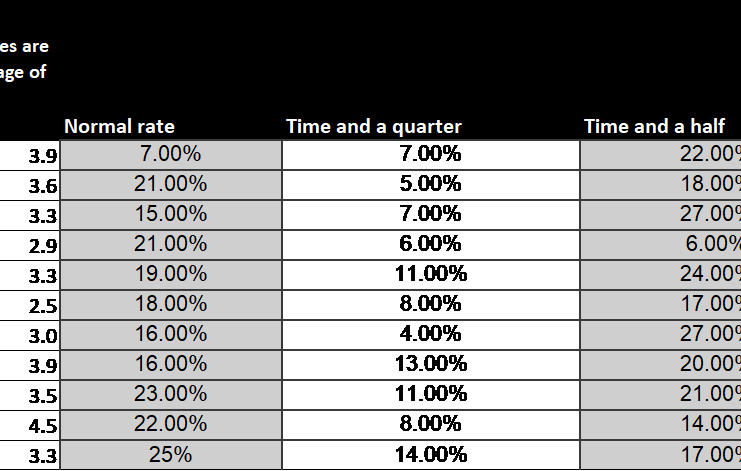Select the Time and a quarter header cell
Screen dimensions: 741x471
(431, 127)
